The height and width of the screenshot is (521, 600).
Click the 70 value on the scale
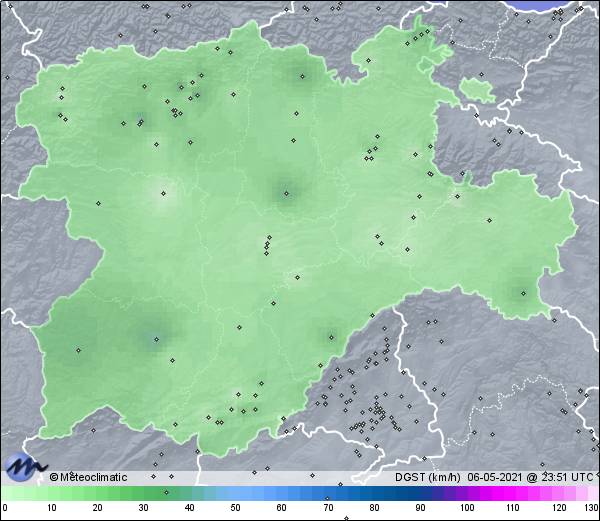328,508
